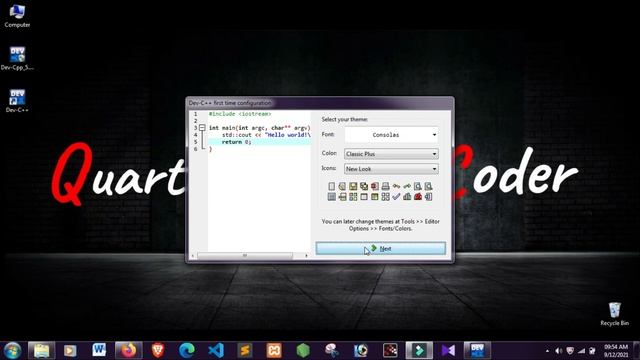Click the volume speaker tray icon
This screenshot has height=360, width=640.
click(559, 351)
